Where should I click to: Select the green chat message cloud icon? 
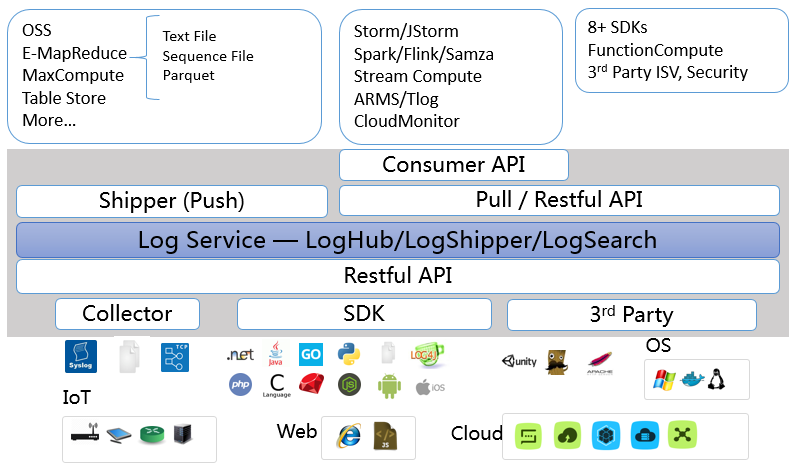528,436
